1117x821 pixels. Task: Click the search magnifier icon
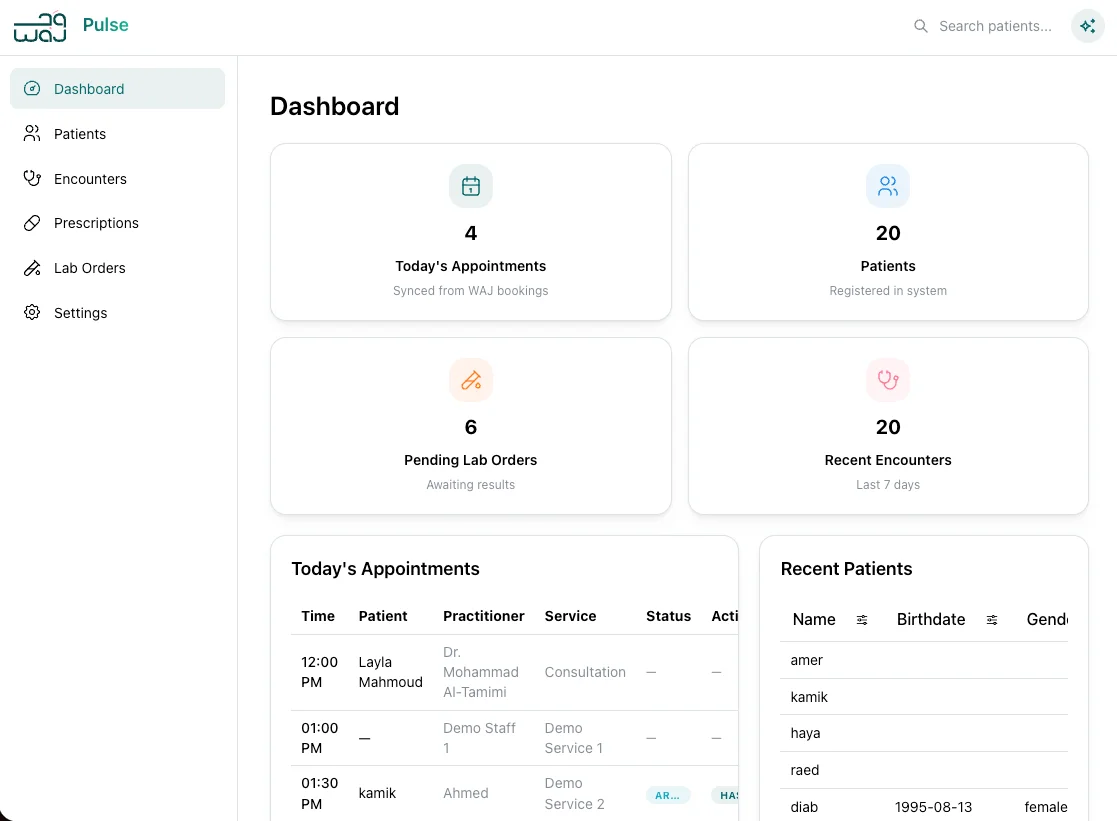click(x=921, y=26)
